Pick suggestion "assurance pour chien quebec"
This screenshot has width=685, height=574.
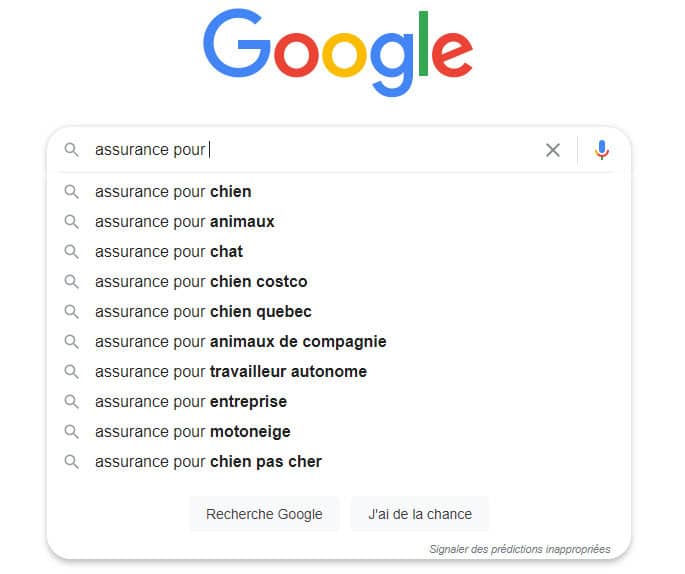point(203,311)
